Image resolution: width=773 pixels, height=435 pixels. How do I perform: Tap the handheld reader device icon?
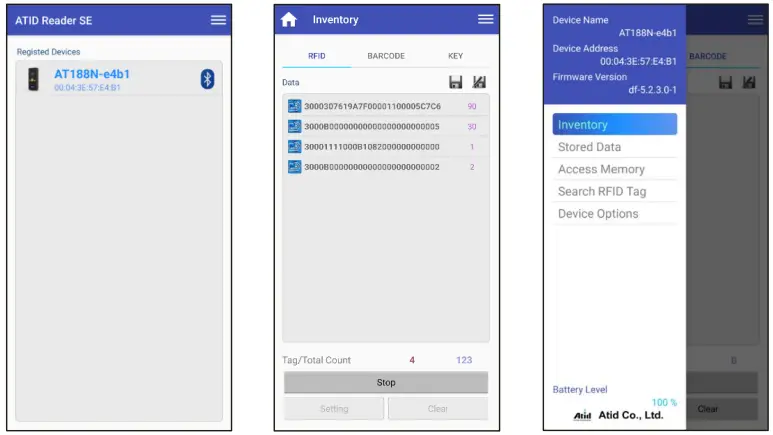point(33,79)
